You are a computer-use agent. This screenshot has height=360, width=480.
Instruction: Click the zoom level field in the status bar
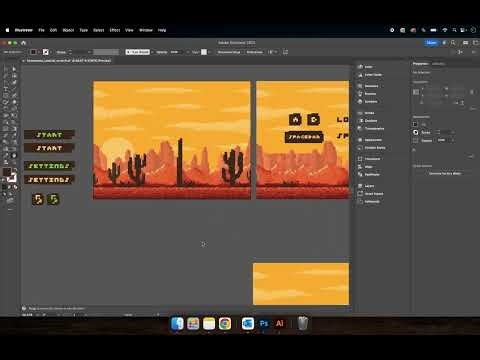coord(28,314)
